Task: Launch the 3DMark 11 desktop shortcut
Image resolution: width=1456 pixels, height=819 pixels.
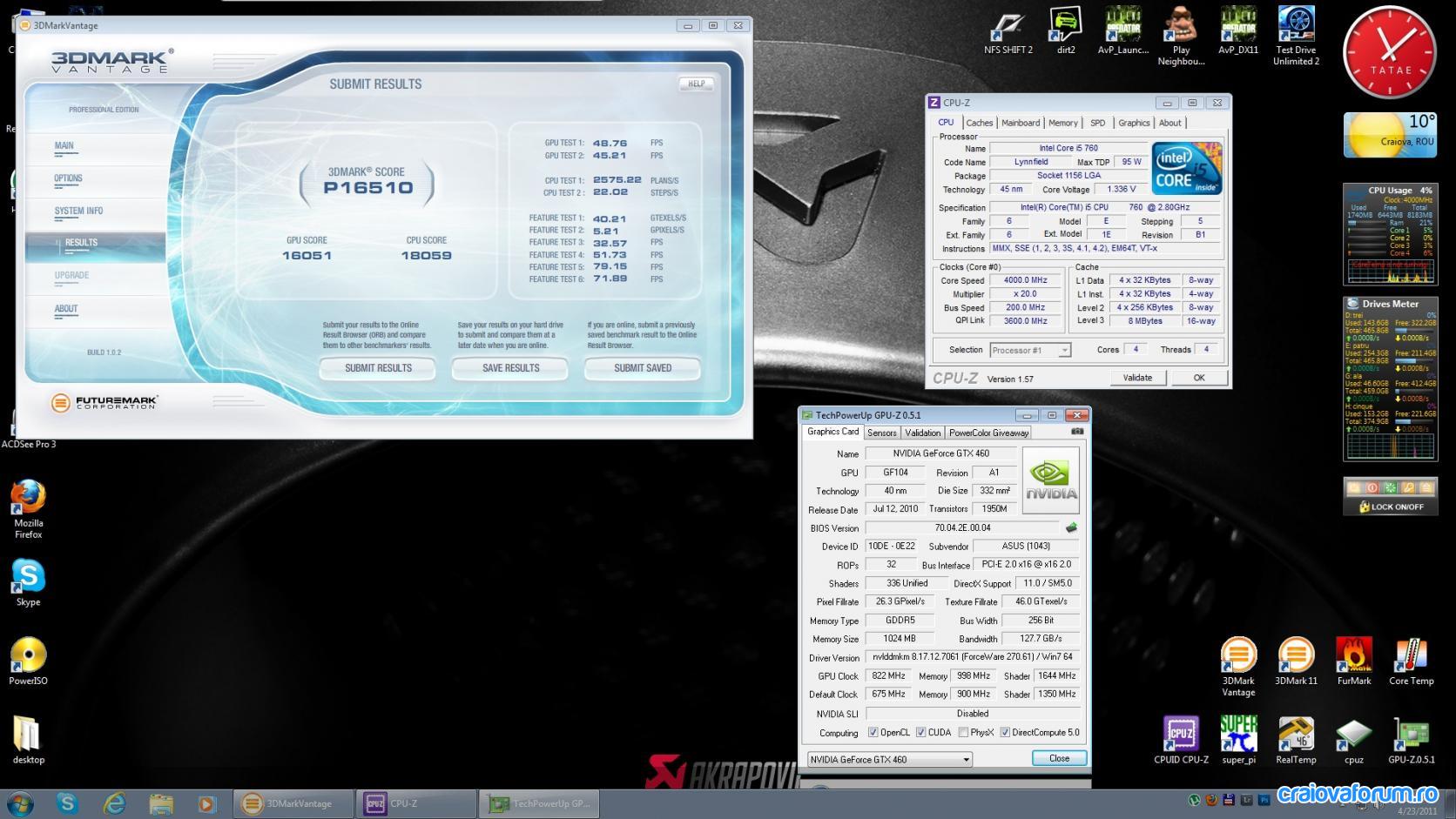Action: tap(1296, 661)
